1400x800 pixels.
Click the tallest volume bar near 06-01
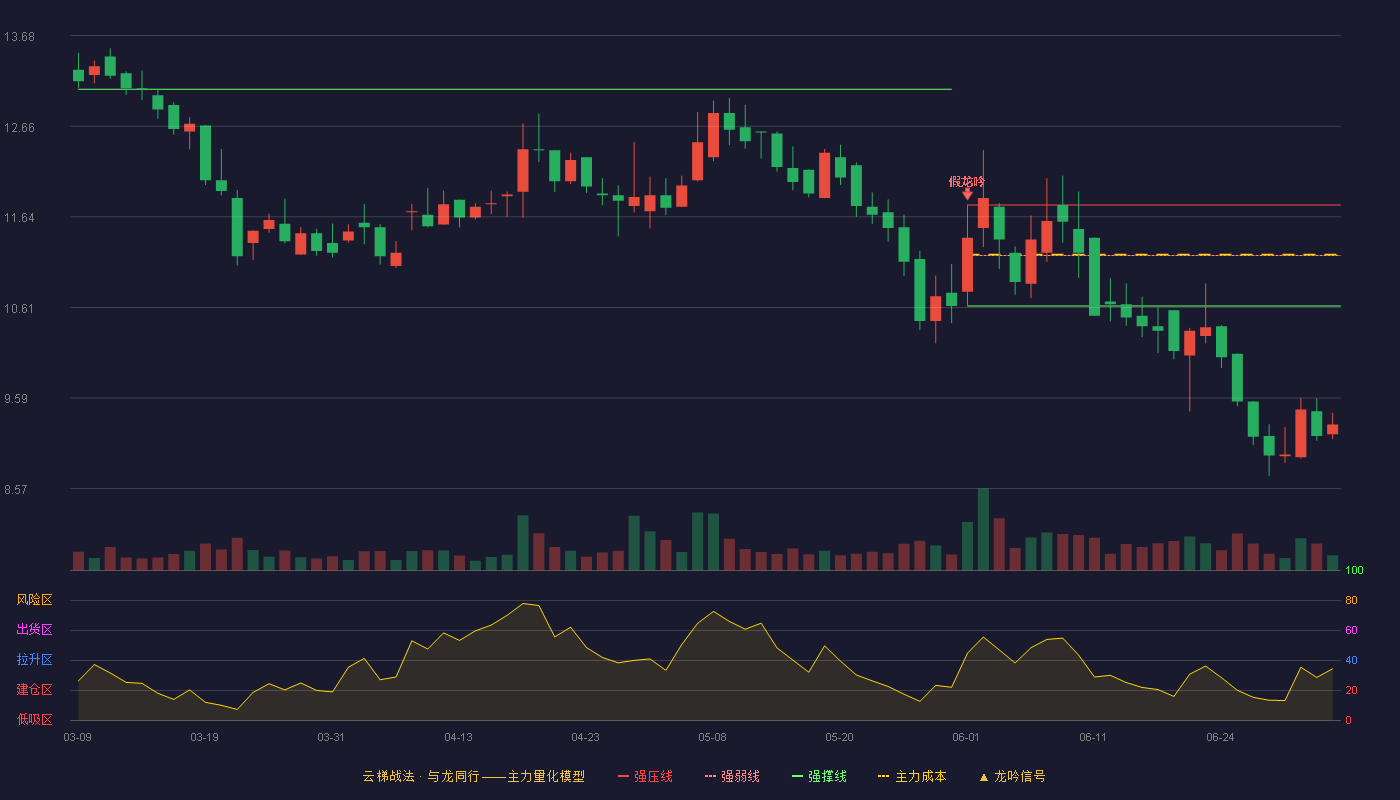pyautogui.click(x=983, y=529)
